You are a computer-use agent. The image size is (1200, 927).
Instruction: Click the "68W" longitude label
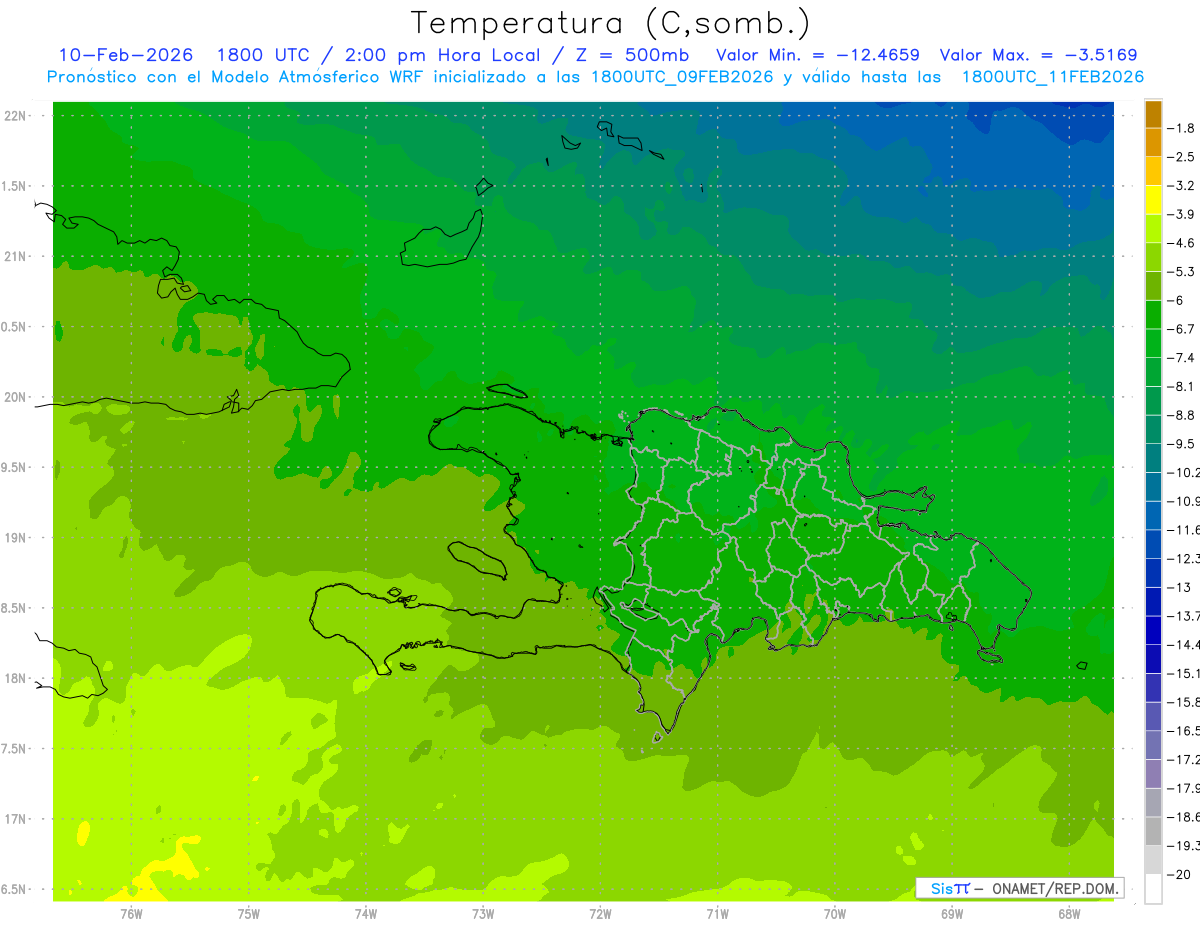point(1069,913)
